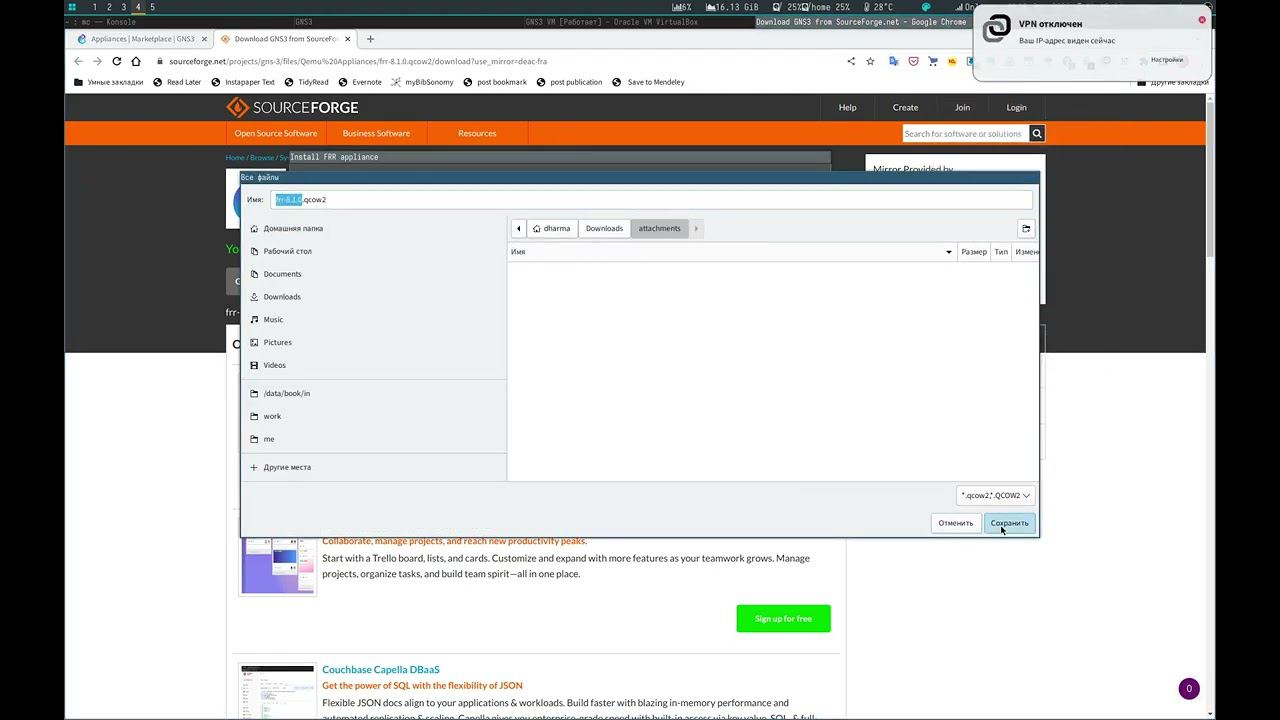Open the Open Source Software menu
The height and width of the screenshot is (720, 1280).
coord(276,133)
